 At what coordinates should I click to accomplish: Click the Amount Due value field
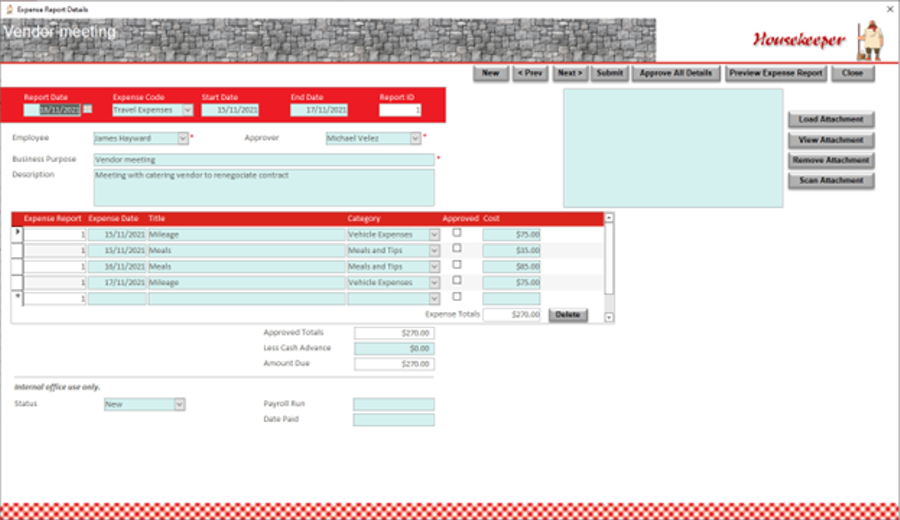pos(394,364)
